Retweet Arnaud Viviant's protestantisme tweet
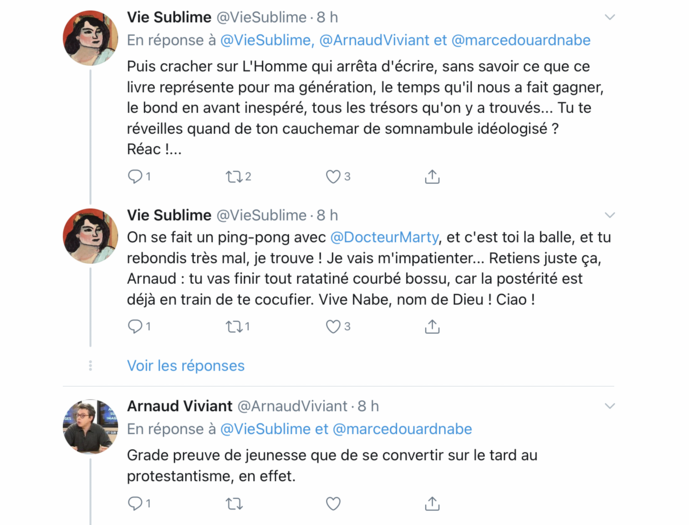Screen dimensions: 689x525 click(234, 504)
